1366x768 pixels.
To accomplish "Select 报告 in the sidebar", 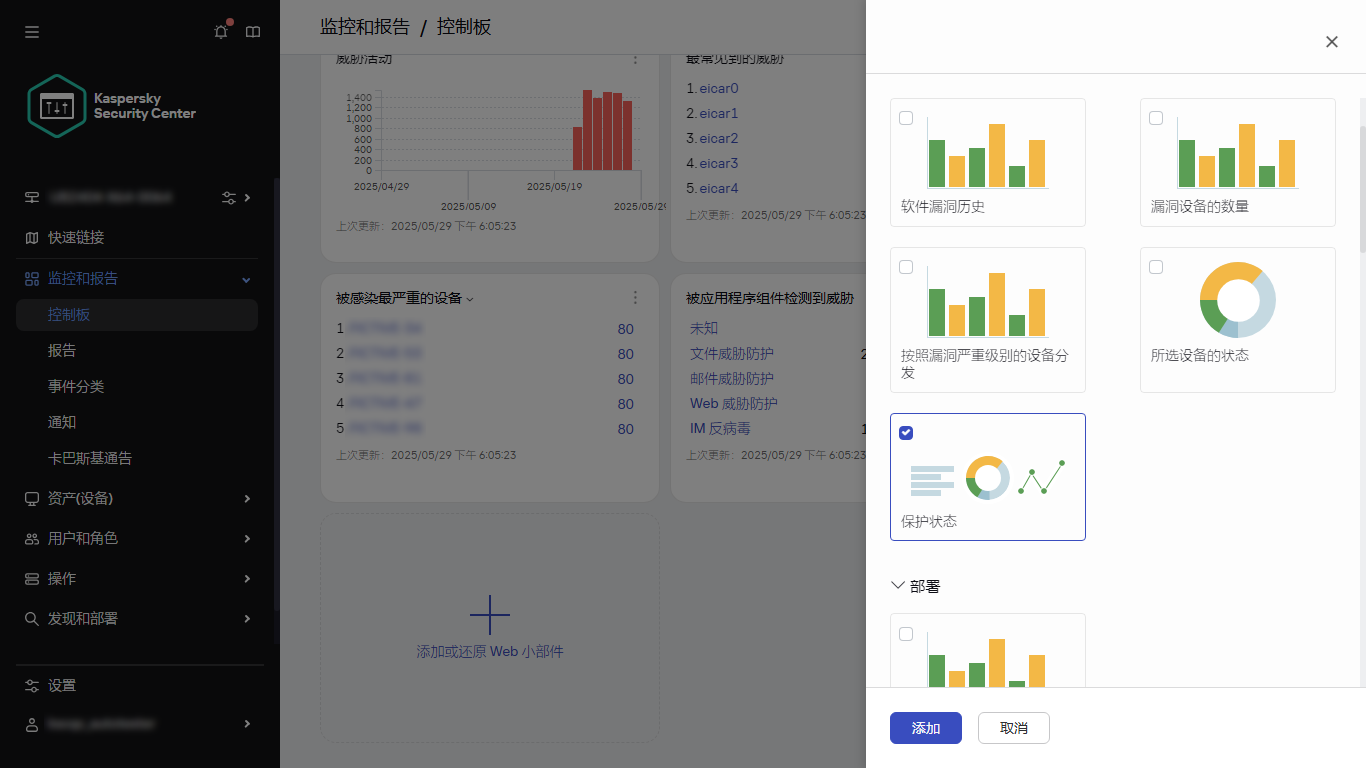I will (61, 350).
